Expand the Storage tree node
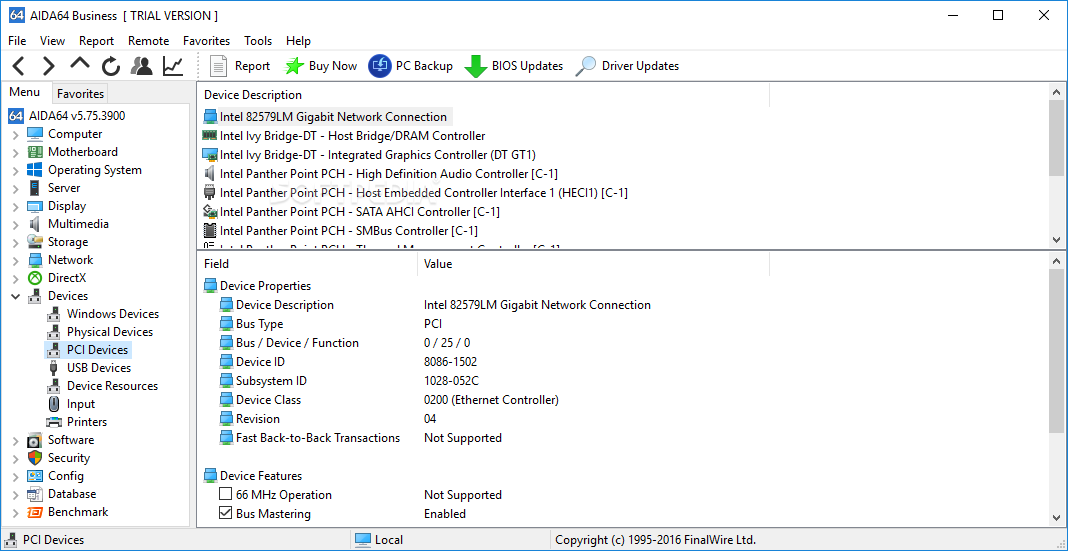 pyautogui.click(x=16, y=242)
